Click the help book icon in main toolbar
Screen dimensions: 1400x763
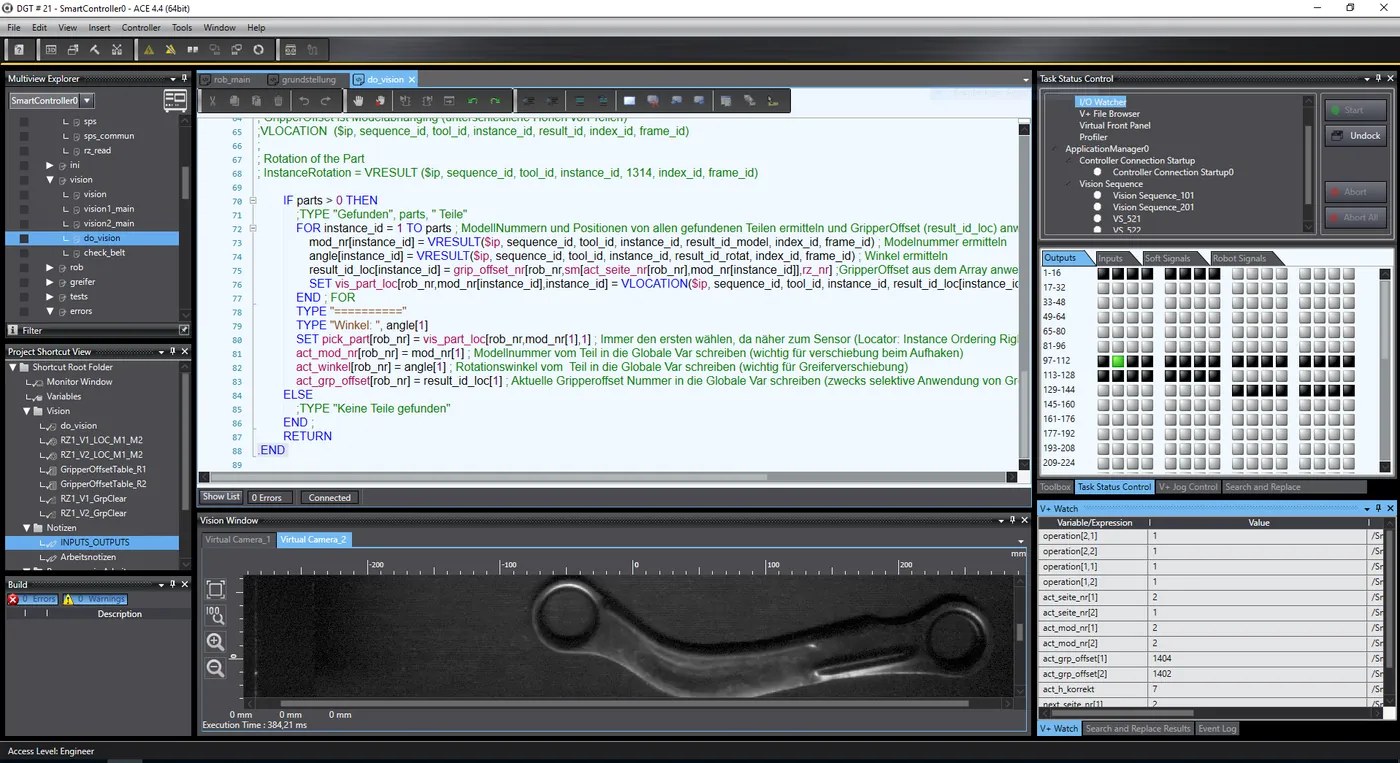tap(18, 49)
